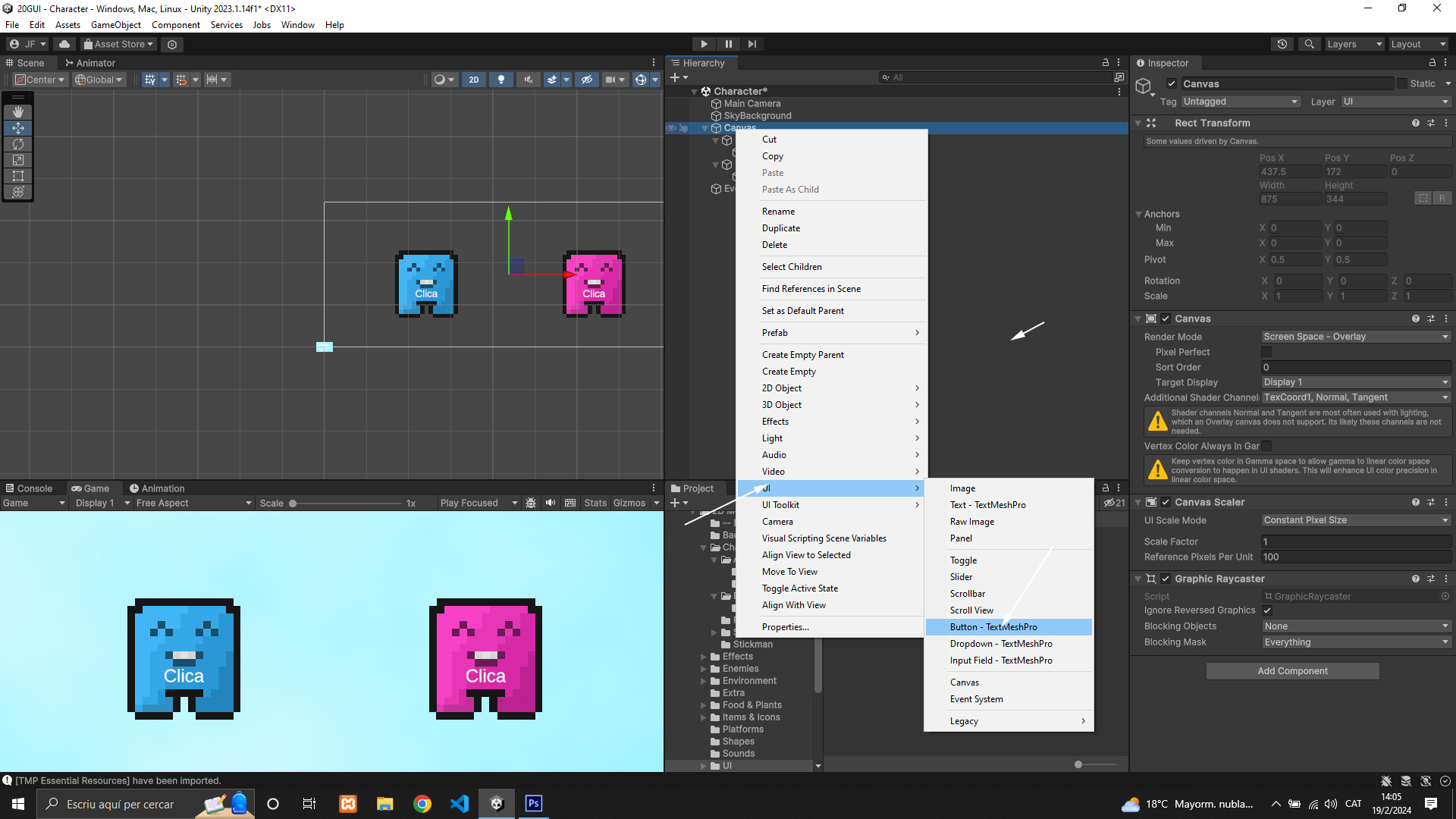Screen dimensions: 1456x819
Task: Expand the Enemies folder in Project
Action: [704, 669]
